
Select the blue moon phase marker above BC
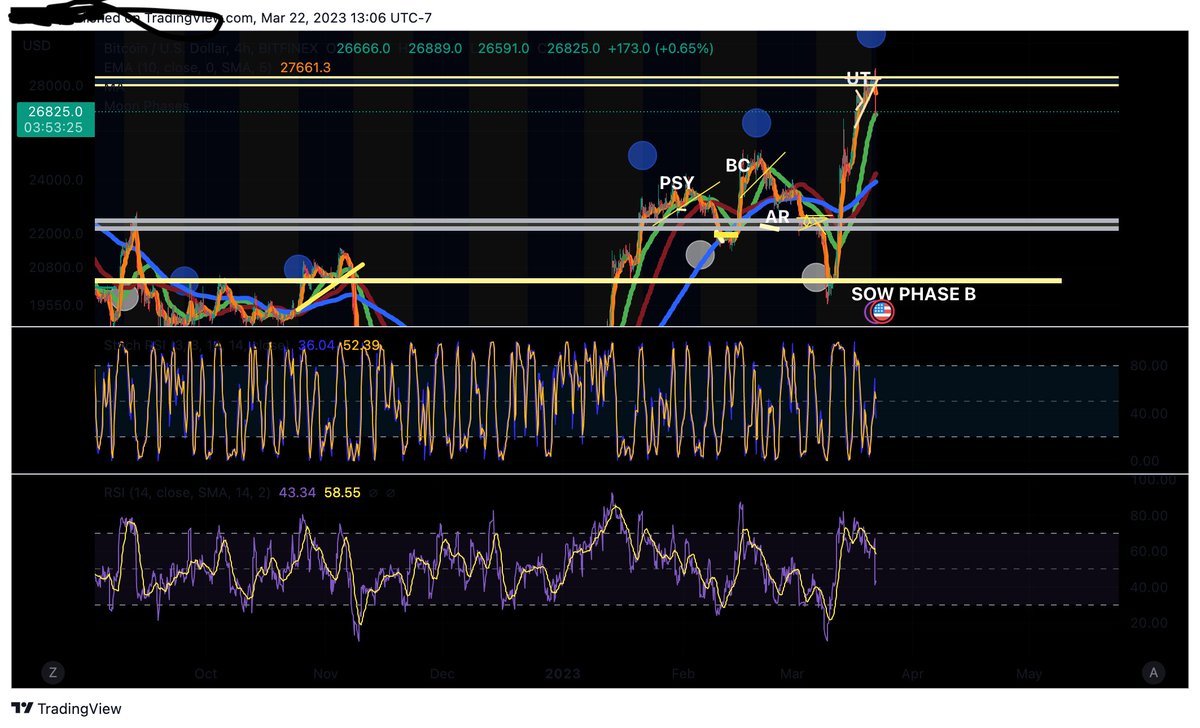[x=757, y=124]
